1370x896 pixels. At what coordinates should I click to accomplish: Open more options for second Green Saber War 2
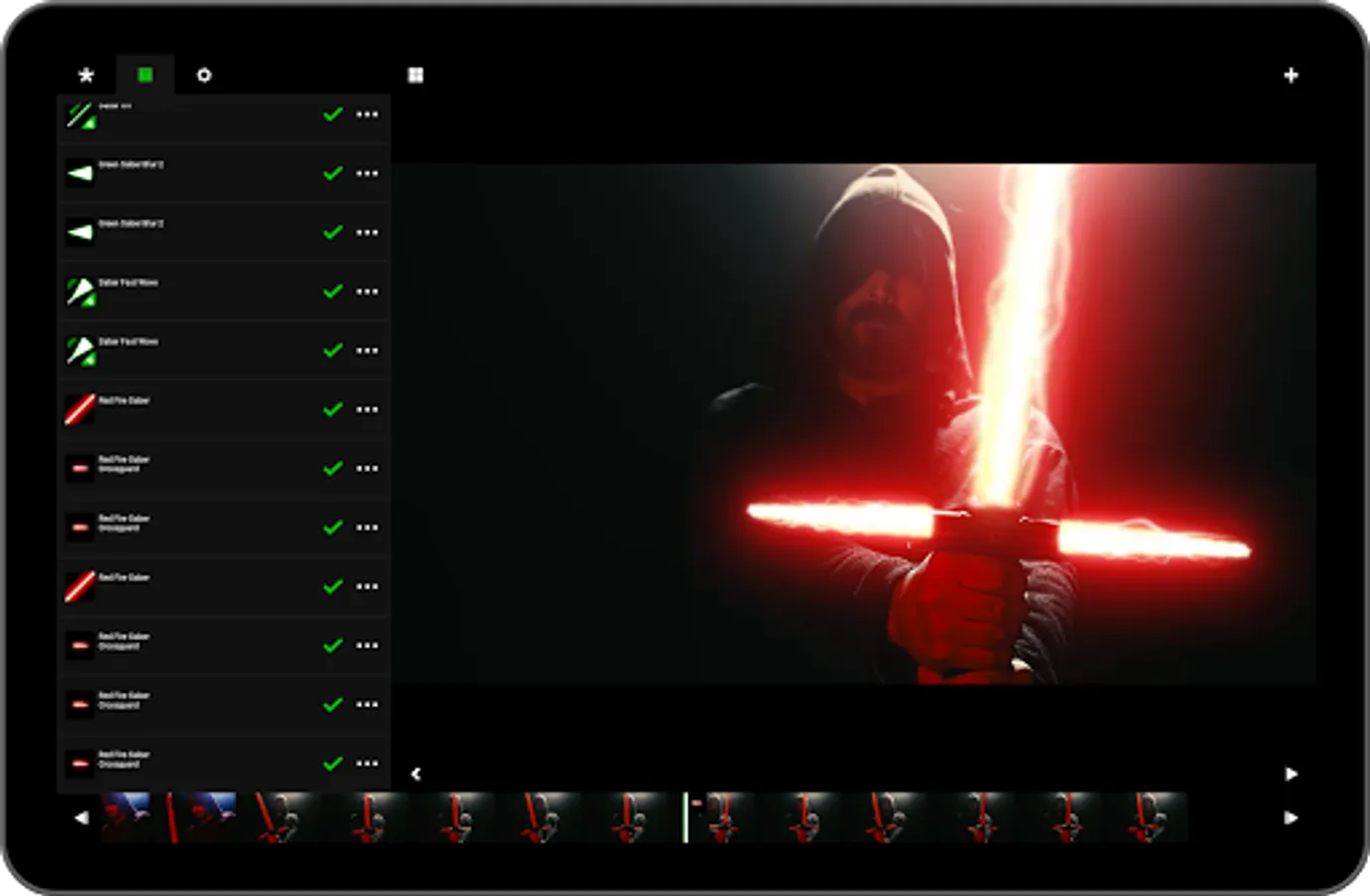coord(367,232)
